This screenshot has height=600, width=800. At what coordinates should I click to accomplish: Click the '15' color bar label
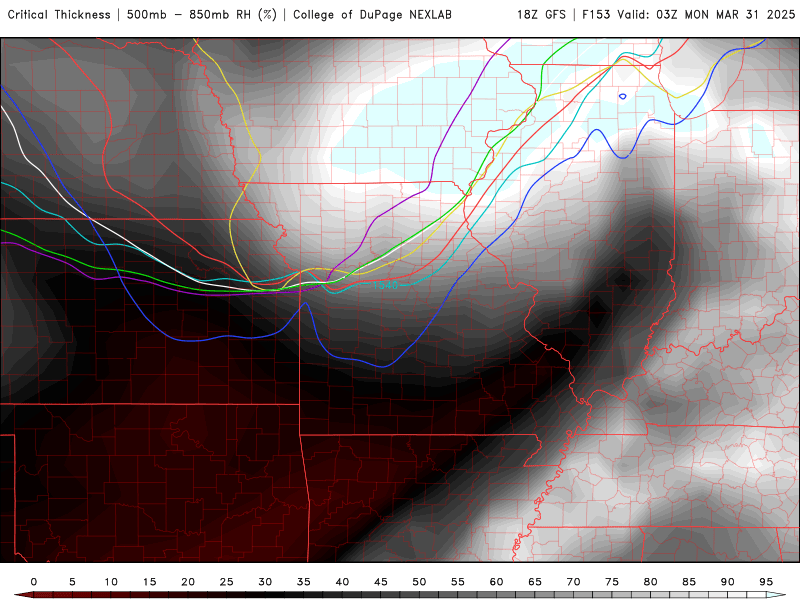click(x=149, y=582)
